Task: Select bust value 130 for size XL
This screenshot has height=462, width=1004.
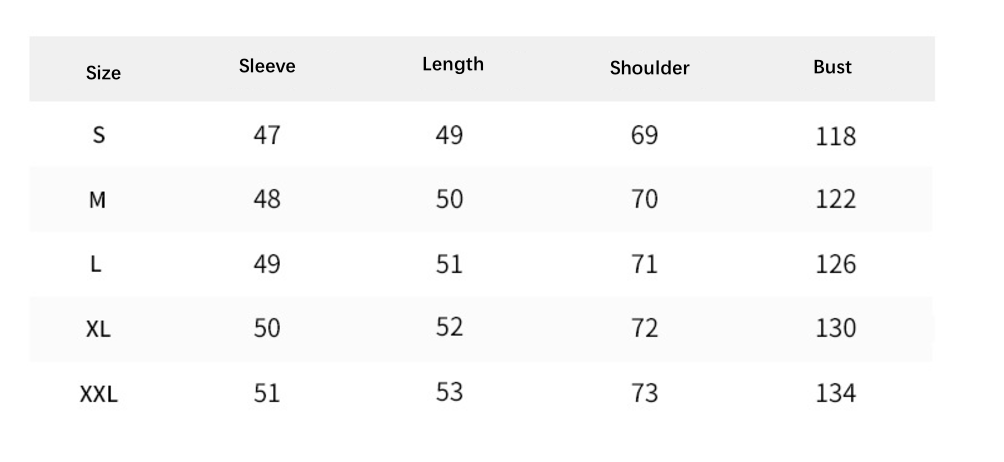Action: coord(835,328)
